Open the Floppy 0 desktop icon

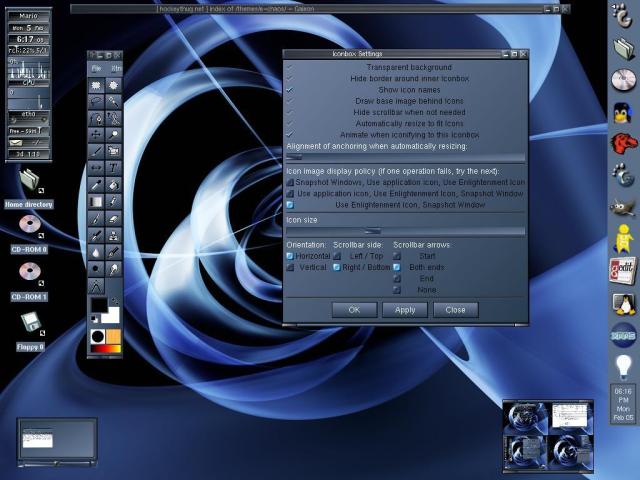coord(31,324)
